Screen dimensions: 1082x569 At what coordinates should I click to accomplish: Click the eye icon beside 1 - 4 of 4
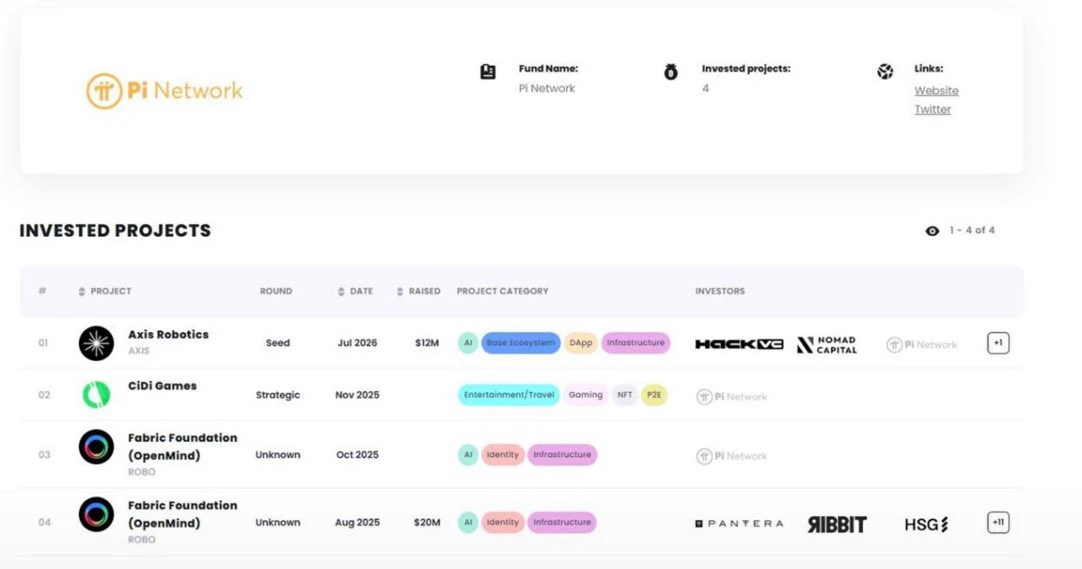pyautogui.click(x=932, y=231)
